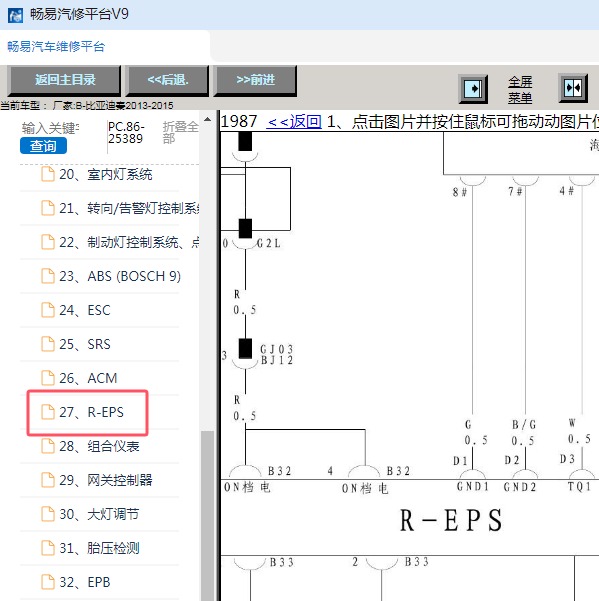Click the document icon beside 28、组合仪表
This screenshot has width=599, height=601.
point(48,446)
